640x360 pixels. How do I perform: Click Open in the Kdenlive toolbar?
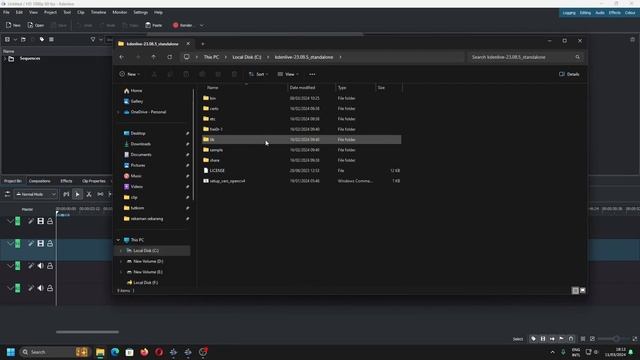36,25
